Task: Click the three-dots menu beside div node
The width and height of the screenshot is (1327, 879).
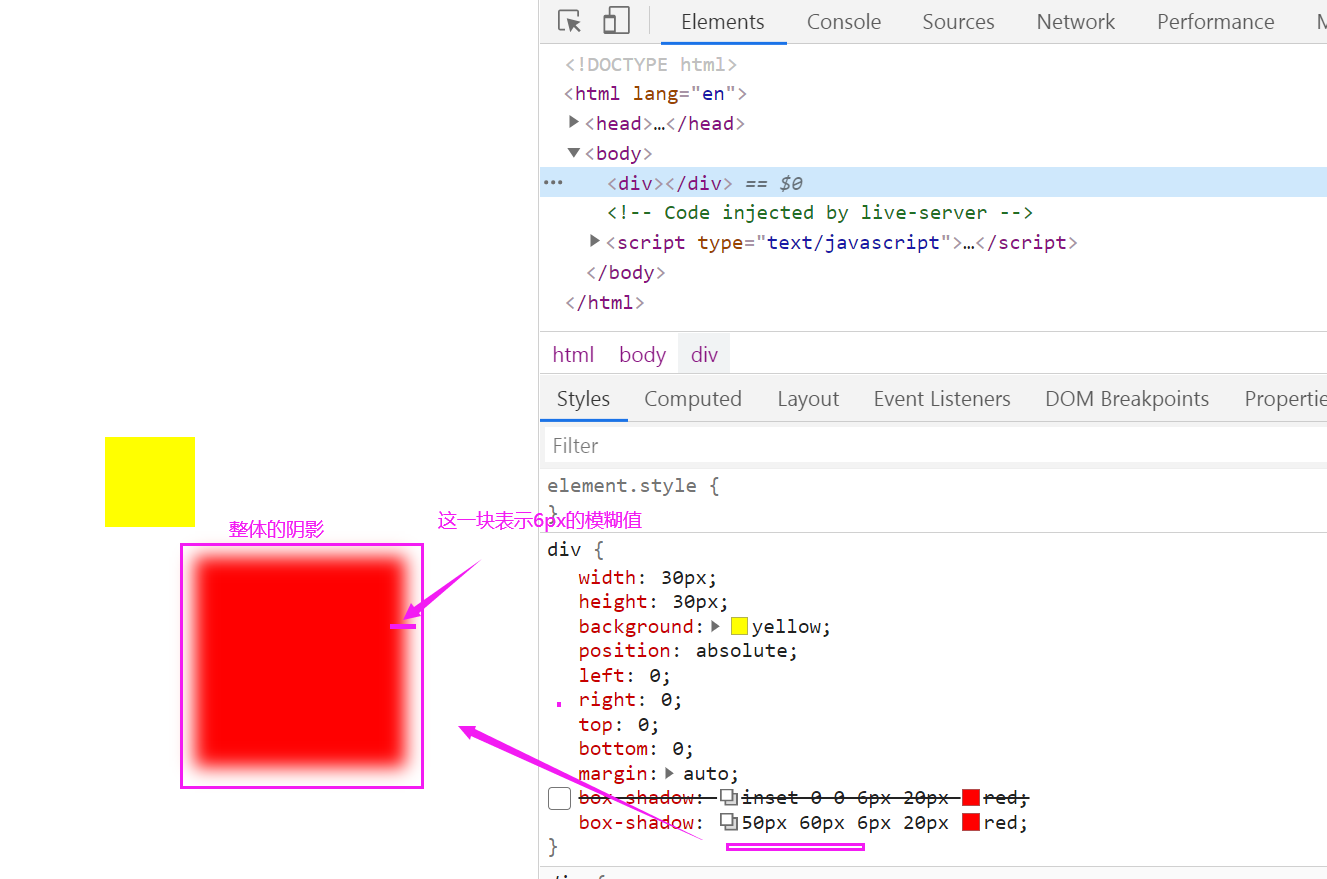Action: [x=553, y=183]
